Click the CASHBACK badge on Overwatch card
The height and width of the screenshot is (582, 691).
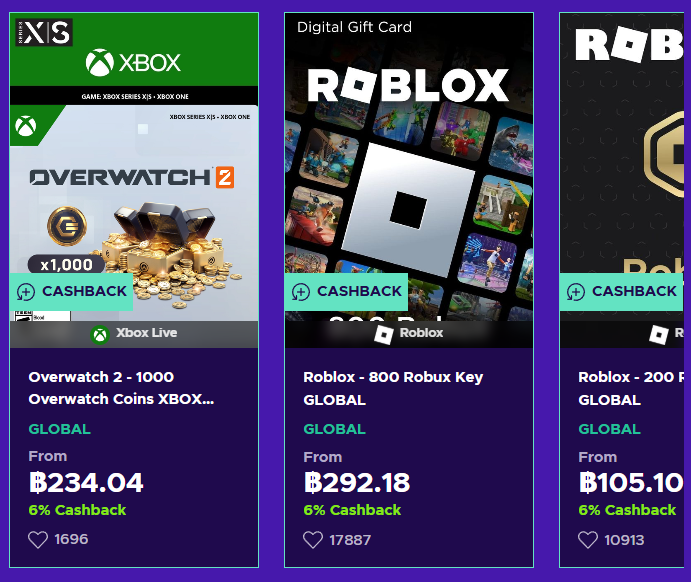84,292
